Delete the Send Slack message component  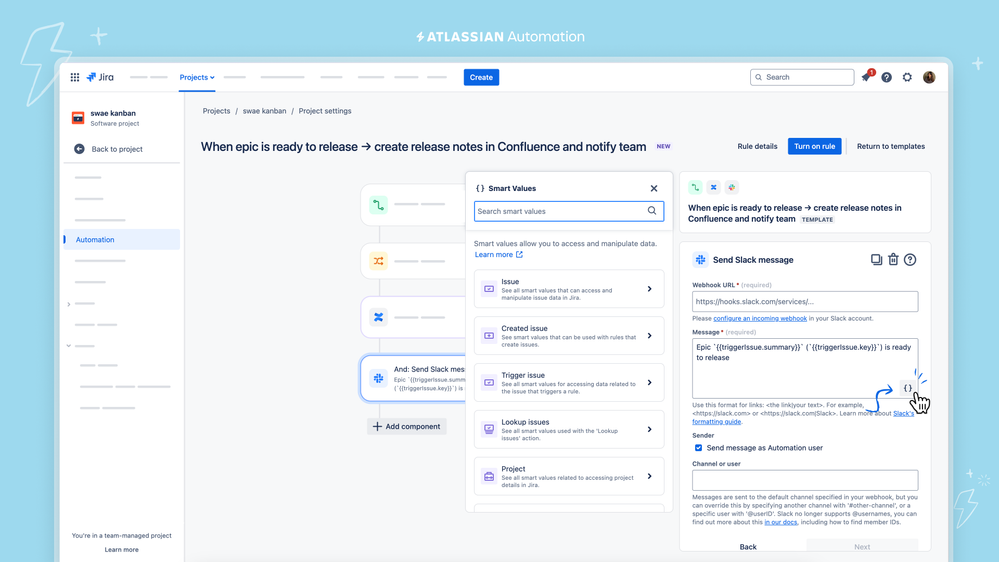point(893,259)
